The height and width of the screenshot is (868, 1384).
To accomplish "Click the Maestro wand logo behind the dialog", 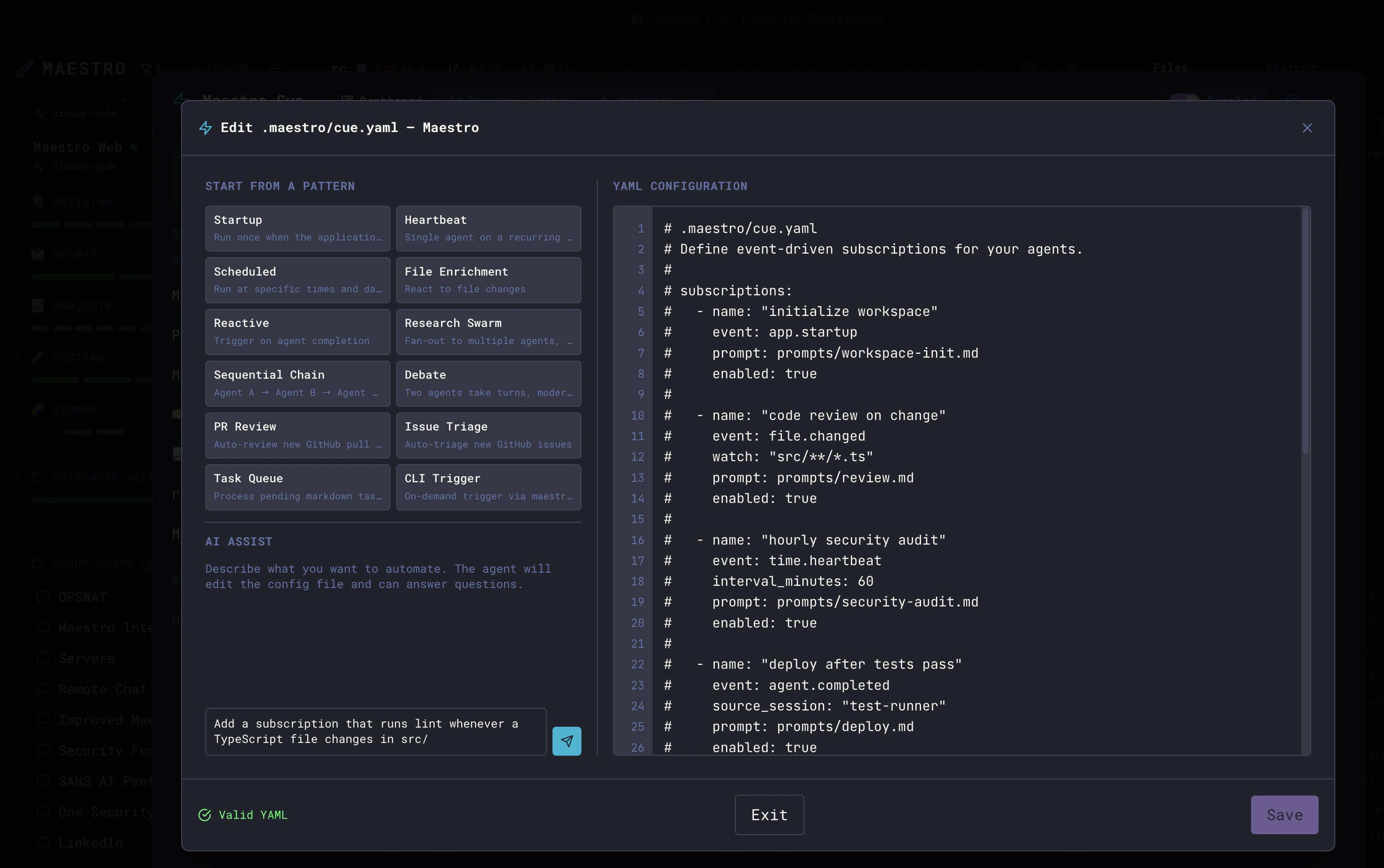I will click(25, 69).
